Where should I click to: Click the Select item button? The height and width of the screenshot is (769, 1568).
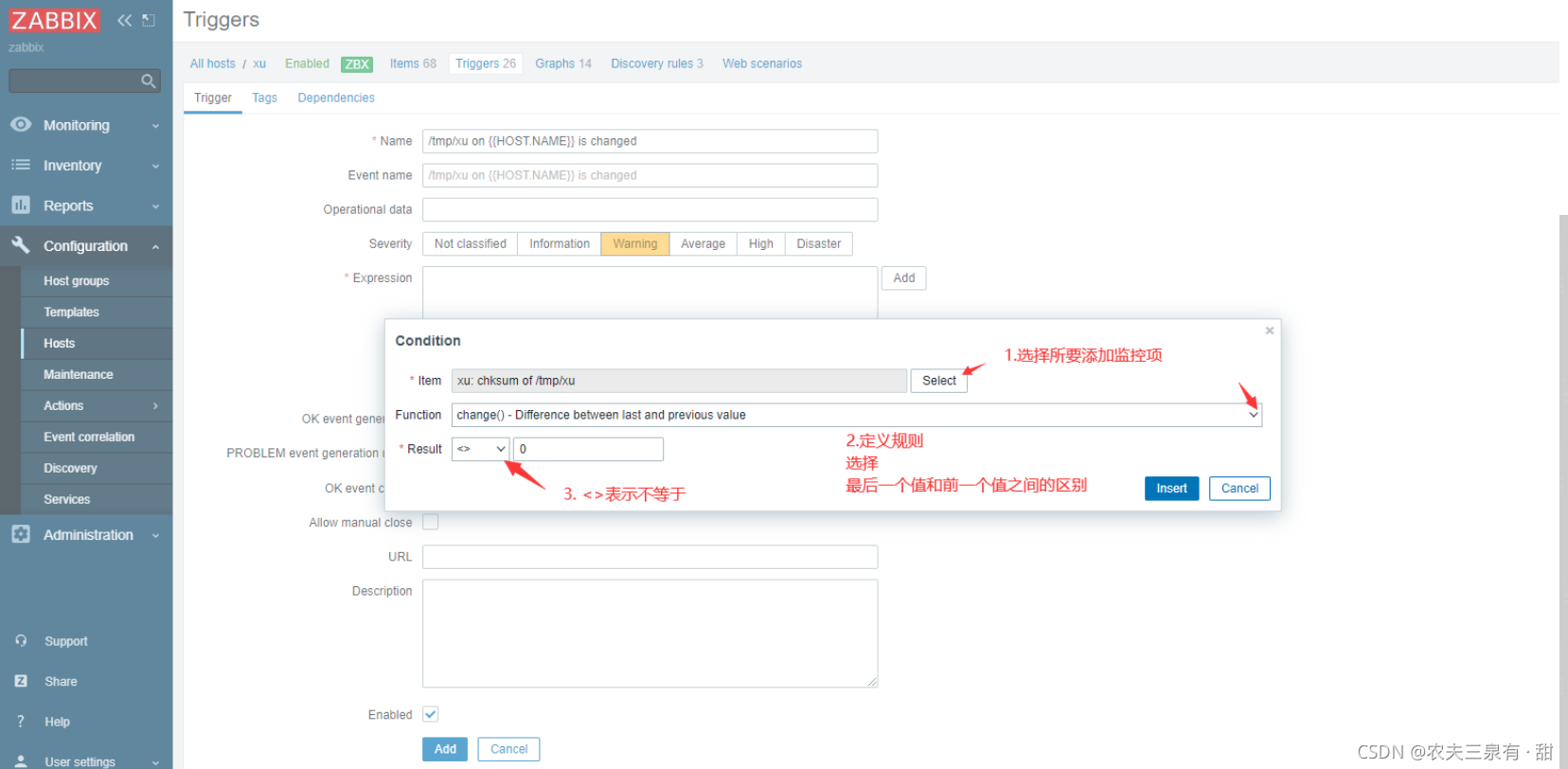[x=939, y=381]
